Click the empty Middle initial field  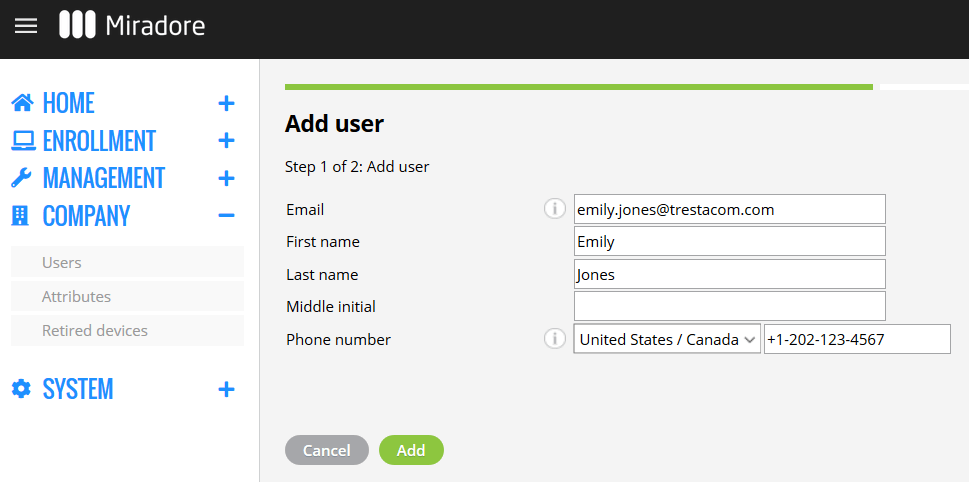coord(730,306)
